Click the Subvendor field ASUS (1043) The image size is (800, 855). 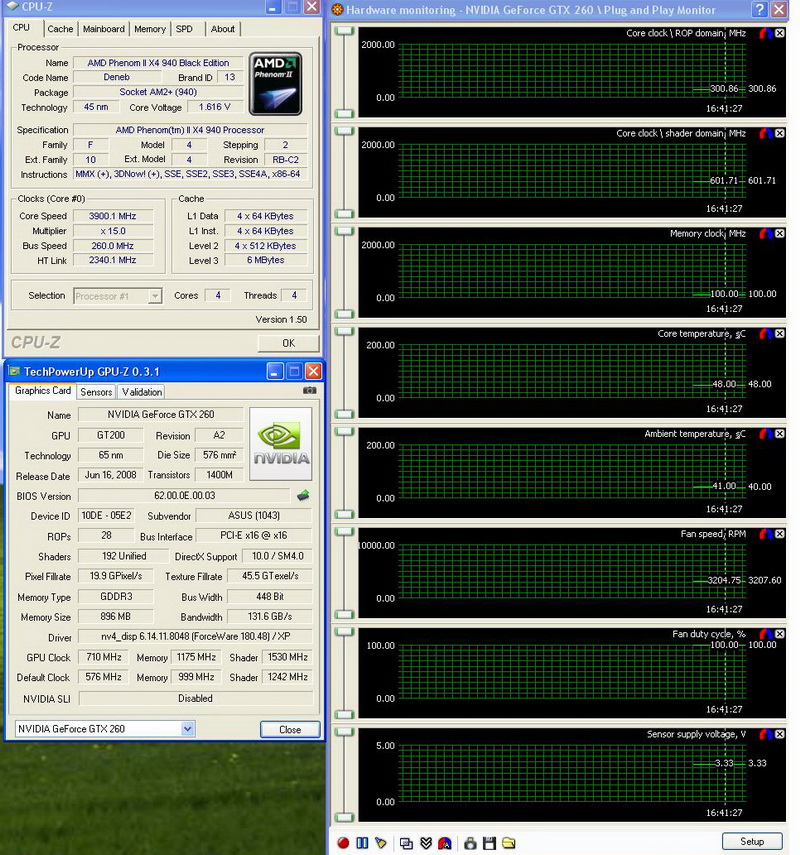tap(254, 515)
